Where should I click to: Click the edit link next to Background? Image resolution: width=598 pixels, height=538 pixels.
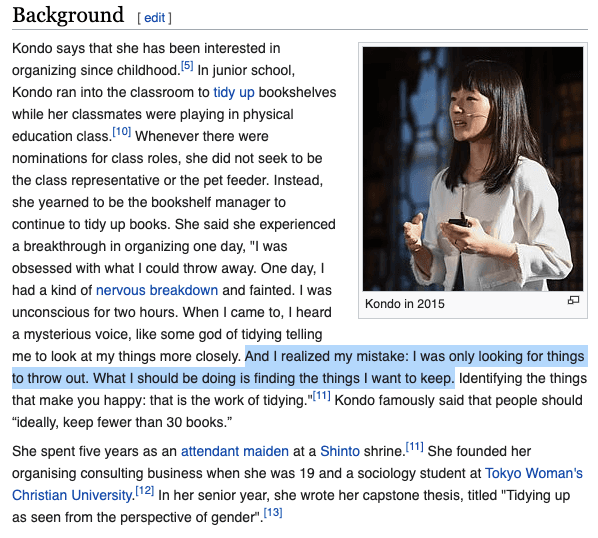tap(154, 18)
